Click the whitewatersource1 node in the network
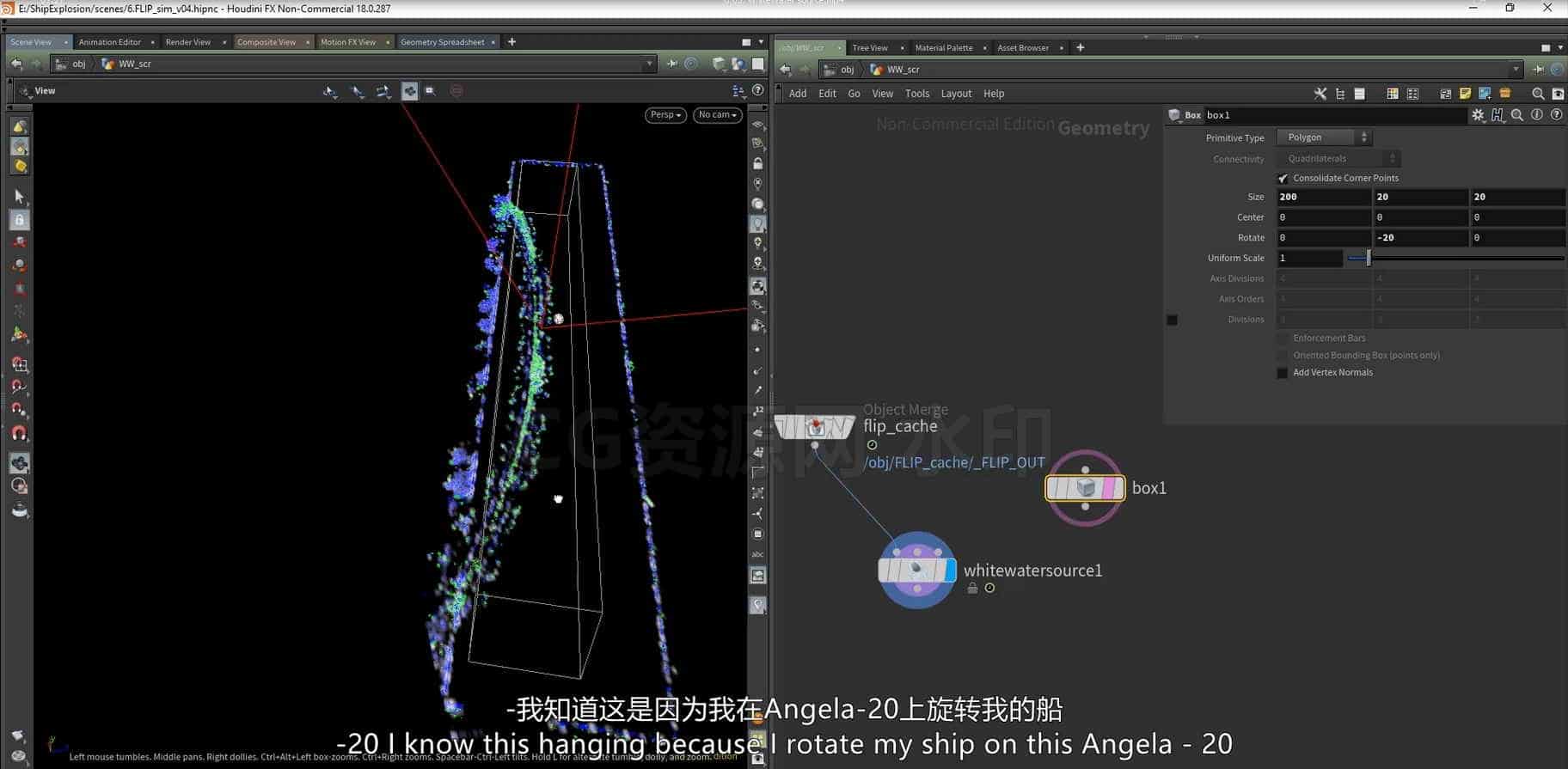1568x769 pixels. tap(916, 570)
